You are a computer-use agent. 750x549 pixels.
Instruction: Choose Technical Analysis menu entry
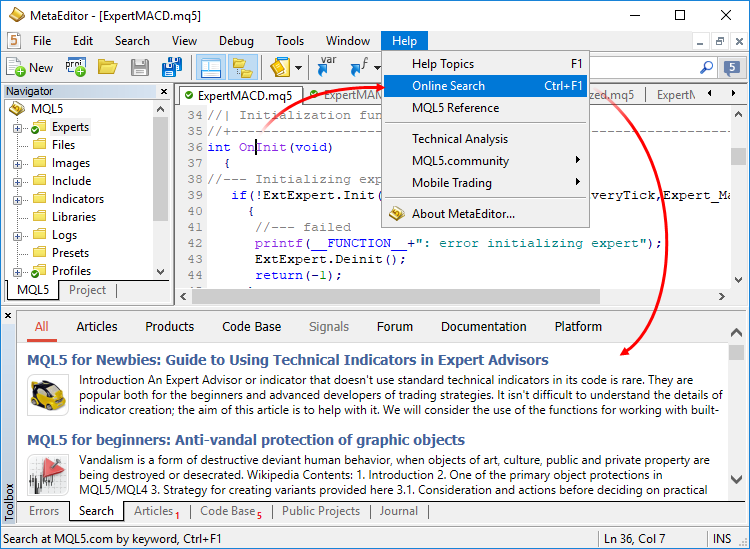(x=485, y=139)
